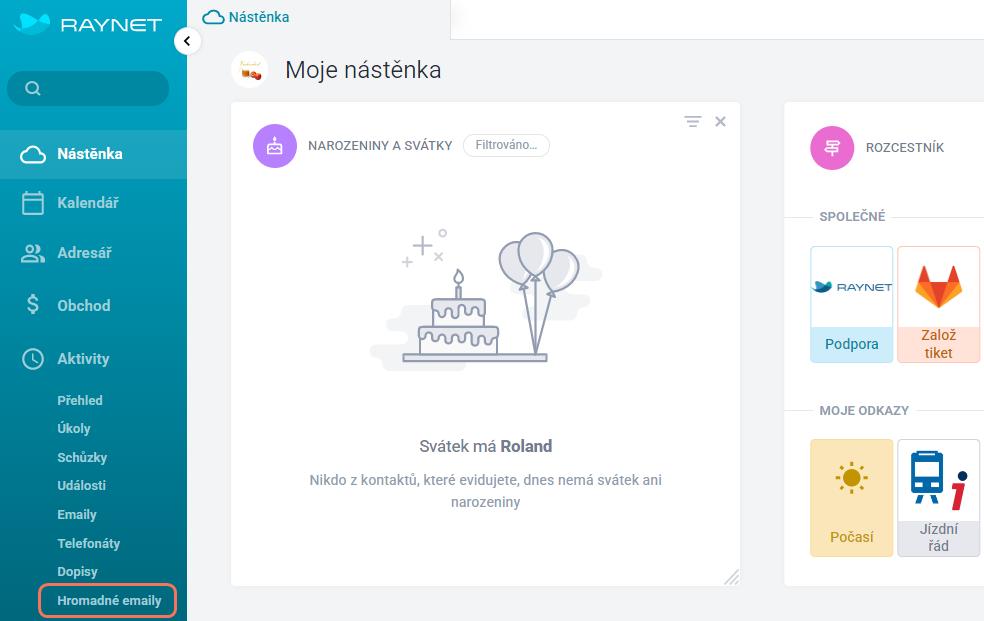Open the Počasí weather tile
The height and width of the screenshot is (621, 984).
852,498
